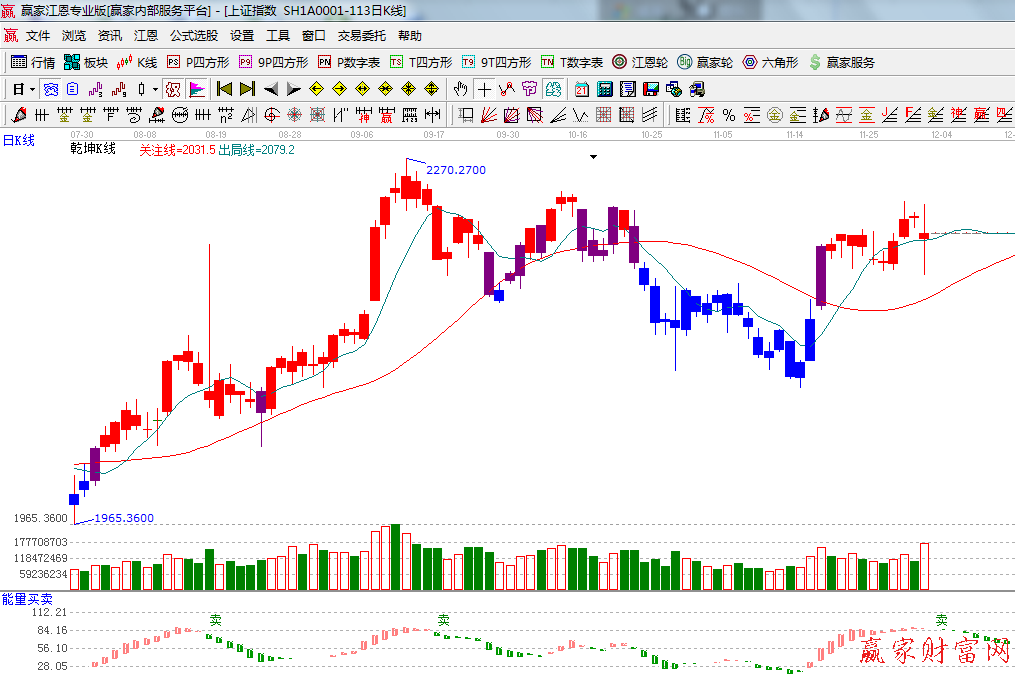Open the 江恩 menu

pyautogui.click(x=146, y=35)
